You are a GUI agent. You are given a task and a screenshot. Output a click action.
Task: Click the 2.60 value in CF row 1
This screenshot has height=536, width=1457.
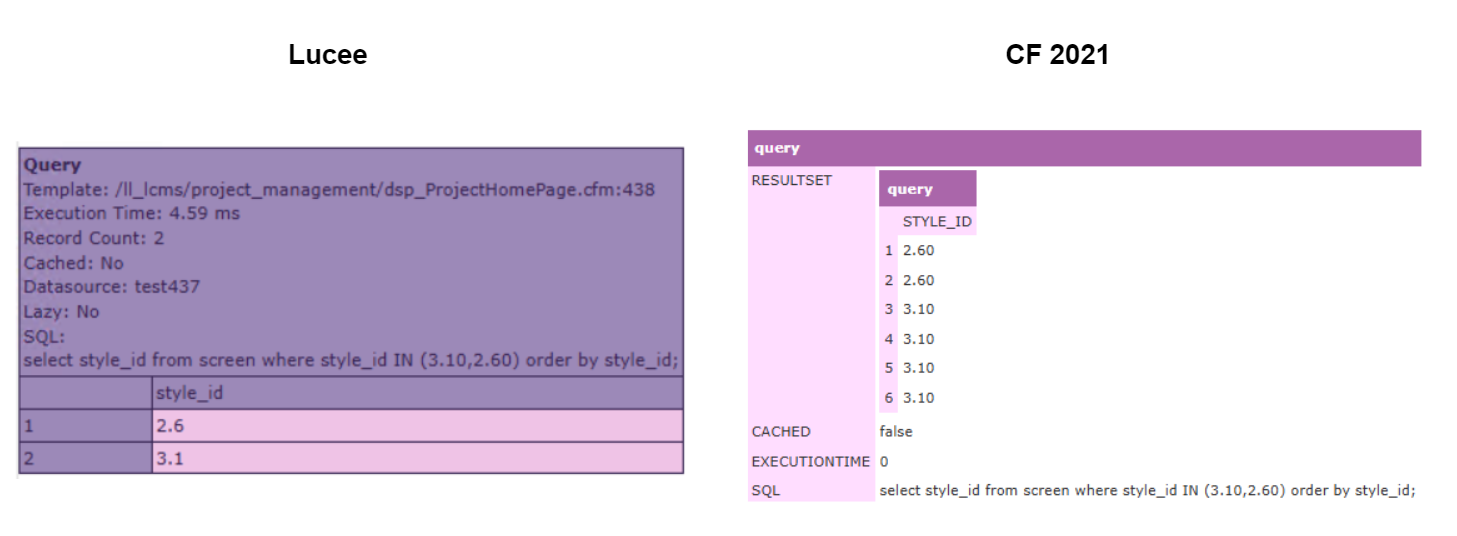(918, 251)
